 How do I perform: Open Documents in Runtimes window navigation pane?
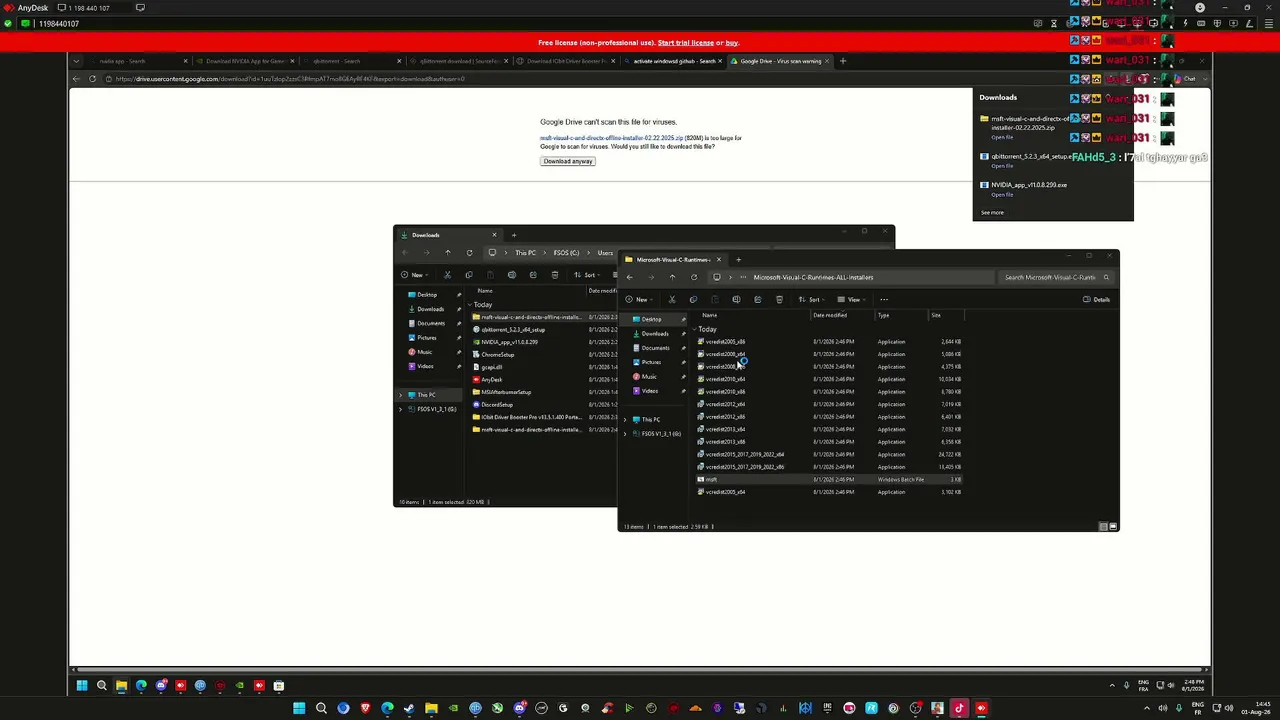pos(655,348)
